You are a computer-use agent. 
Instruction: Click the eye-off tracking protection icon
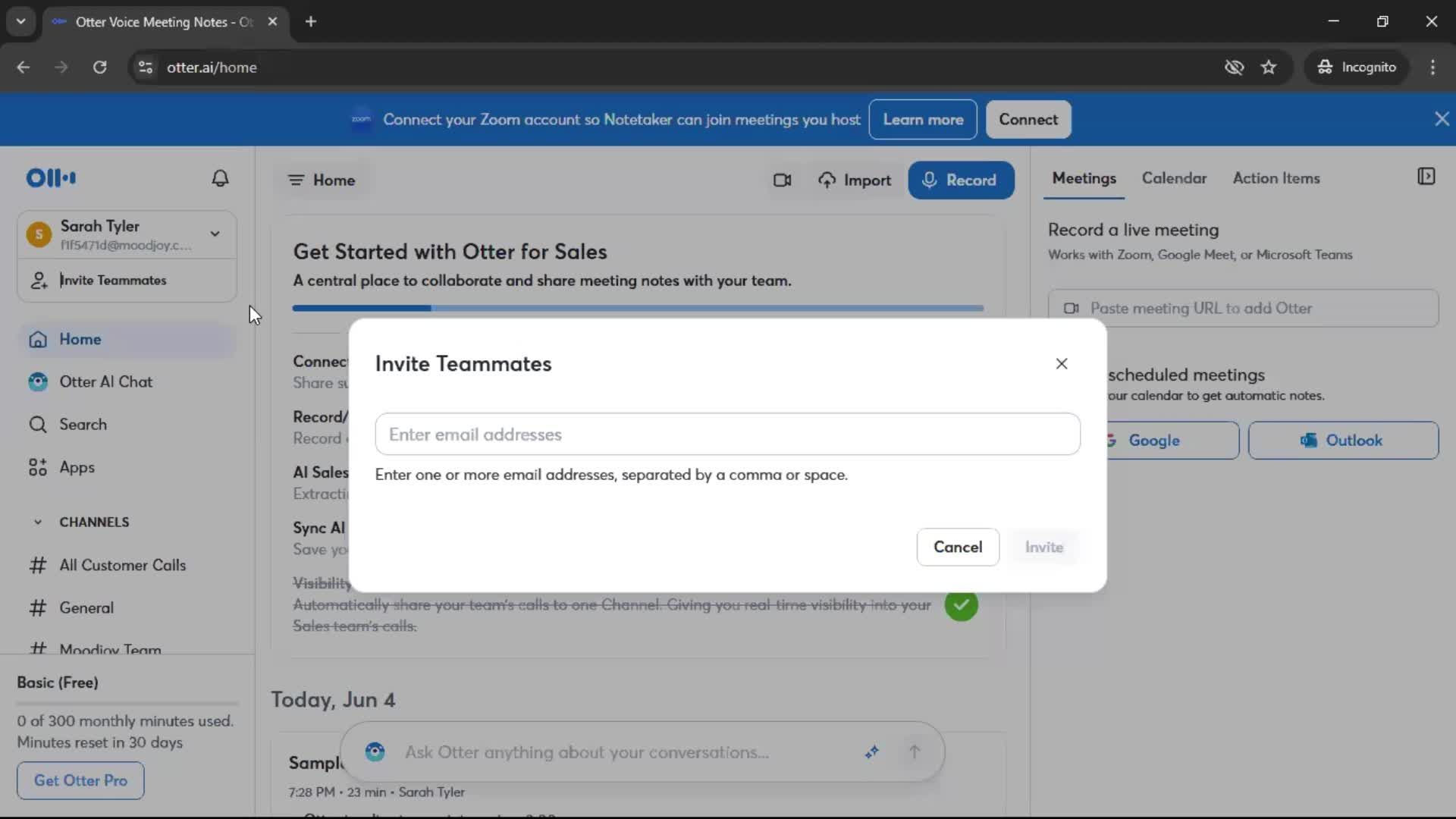[x=1234, y=67]
